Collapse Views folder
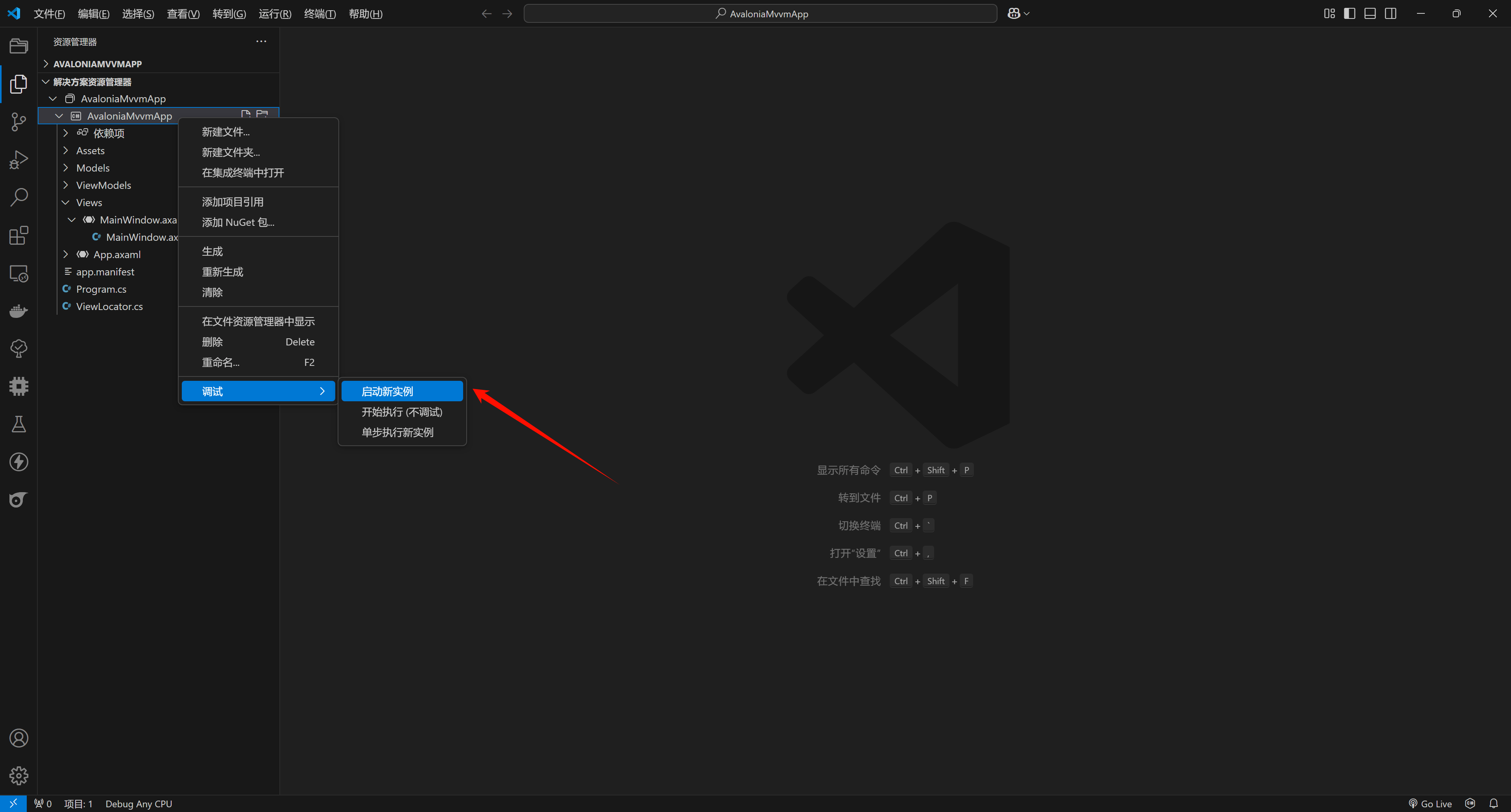 (66, 202)
